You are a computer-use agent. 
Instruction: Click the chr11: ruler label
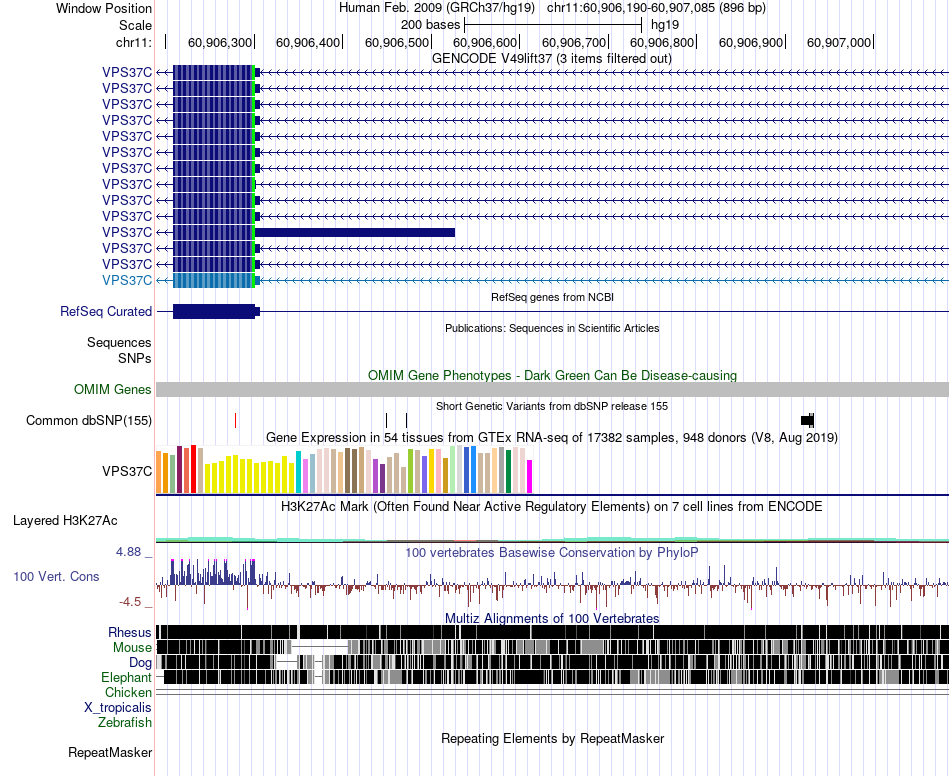click(x=133, y=42)
